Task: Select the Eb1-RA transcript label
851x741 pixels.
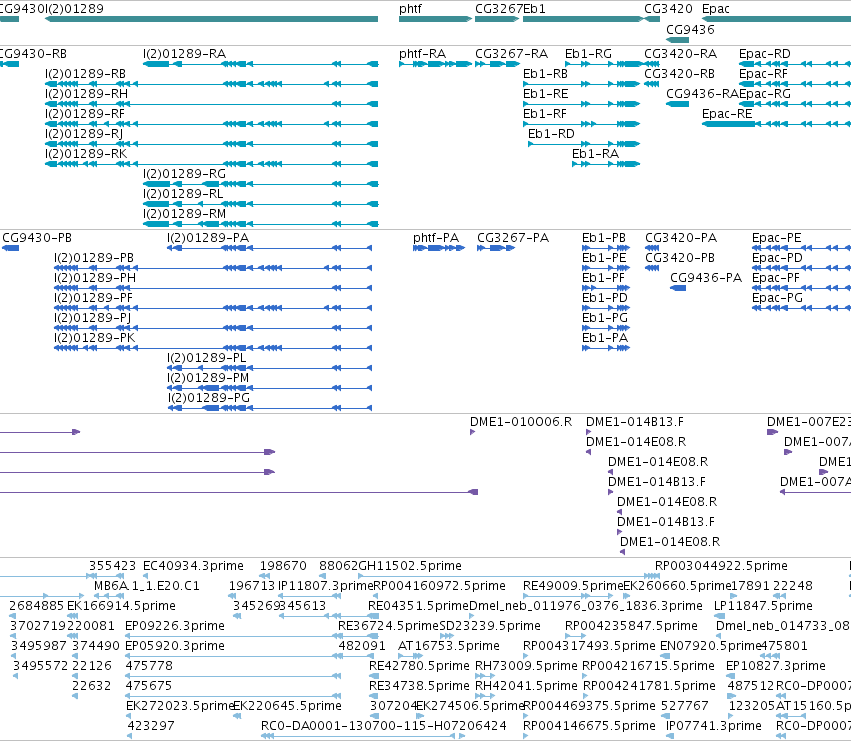Action: tap(595, 154)
